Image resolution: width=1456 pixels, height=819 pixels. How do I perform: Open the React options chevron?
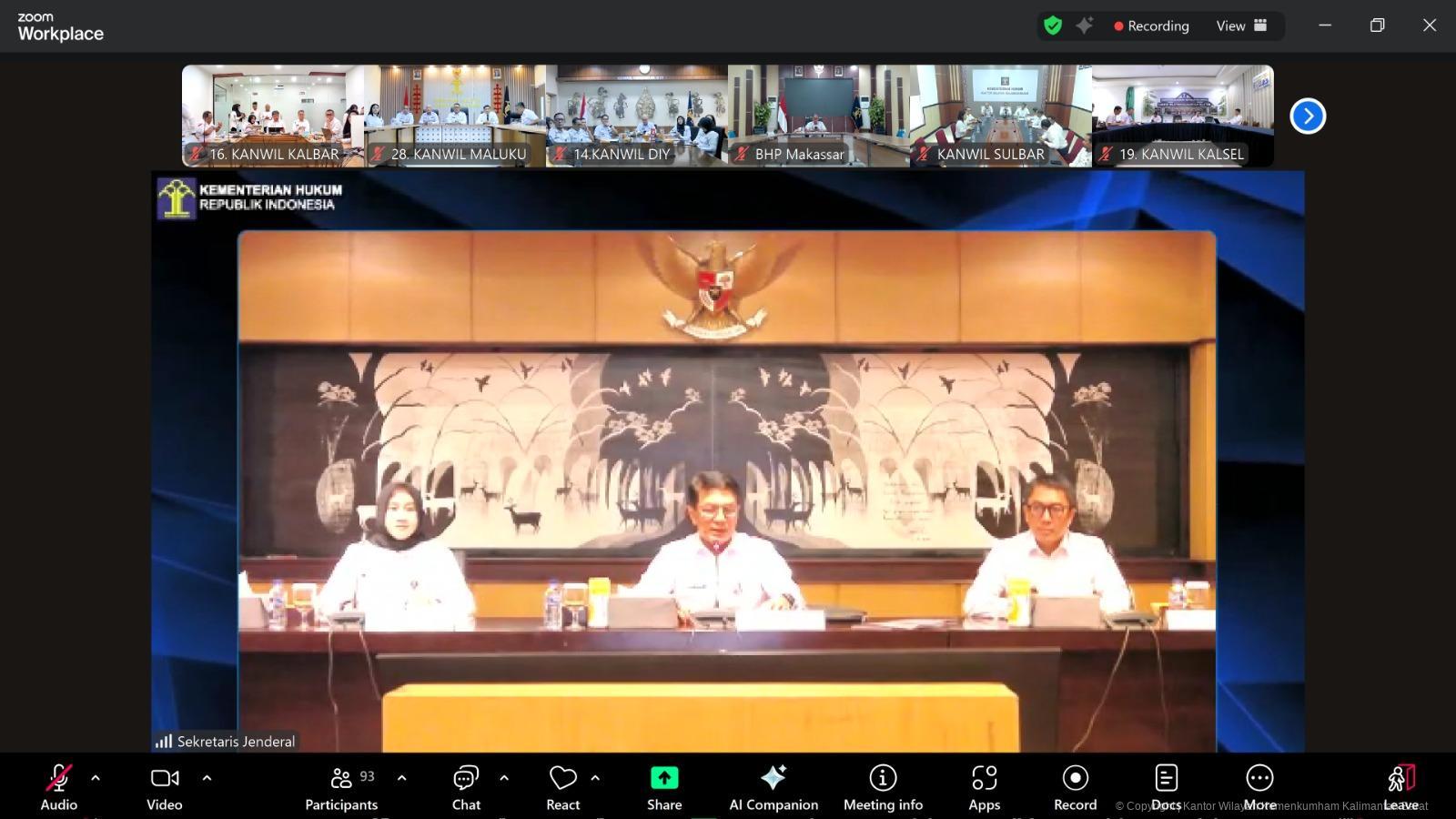coord(594,779)
